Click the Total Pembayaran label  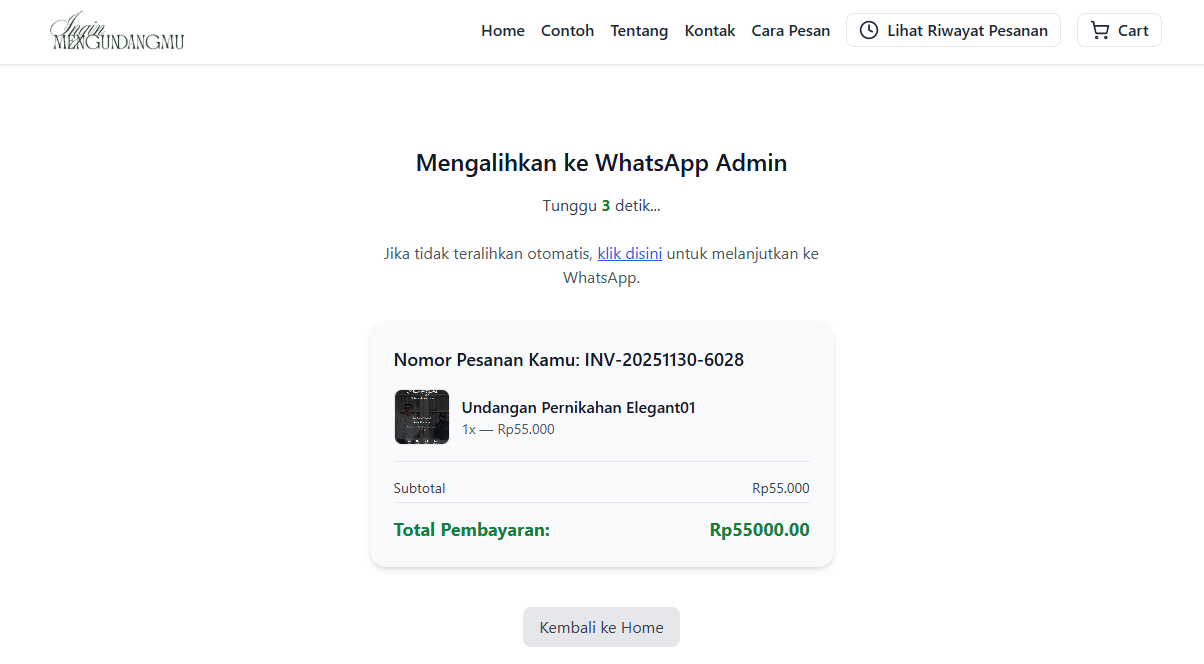click(x=471, y=530)
